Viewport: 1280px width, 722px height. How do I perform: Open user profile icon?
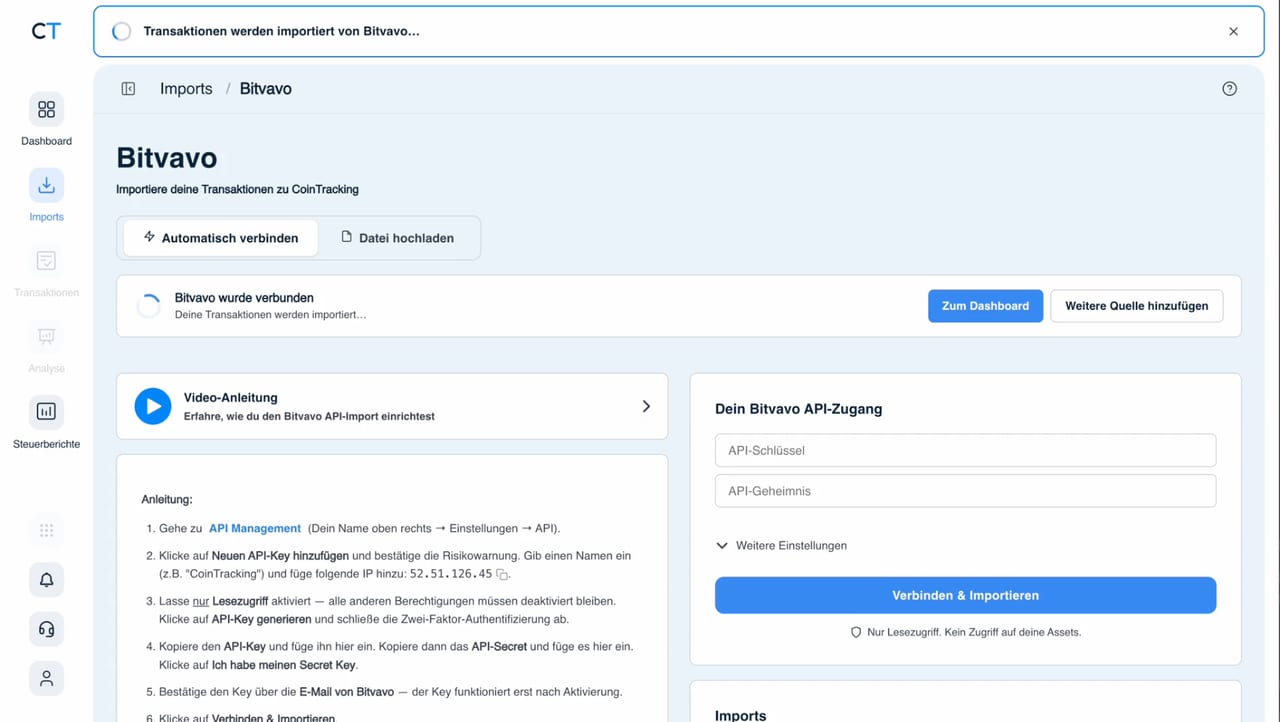pos(46,678)
